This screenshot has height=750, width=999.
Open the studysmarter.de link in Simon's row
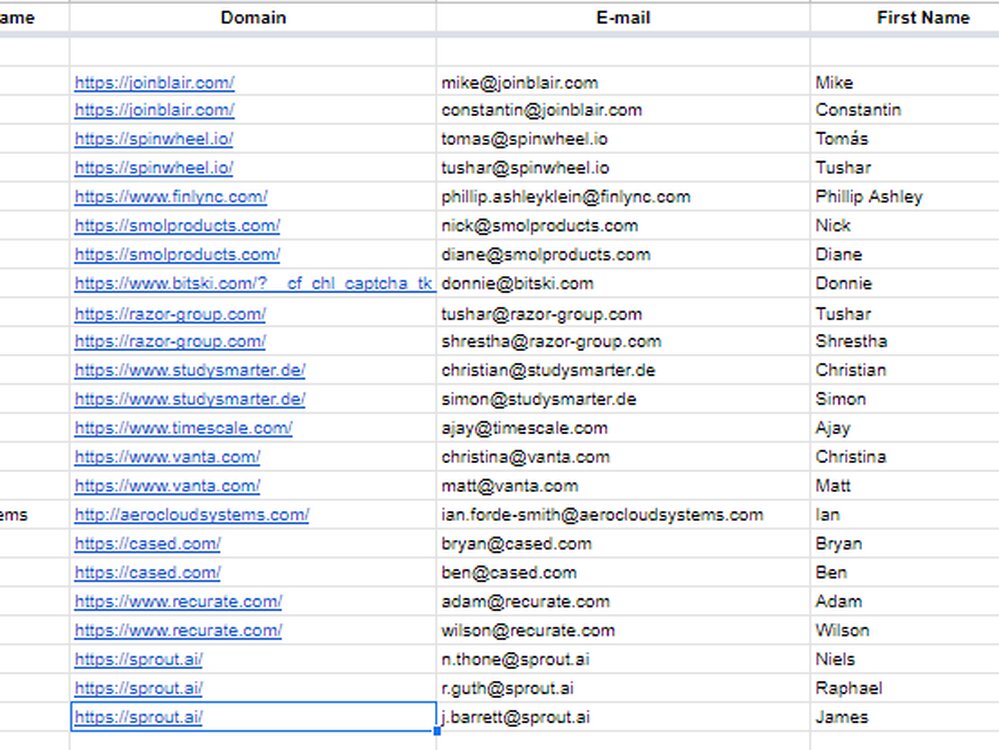click(190, 400)
